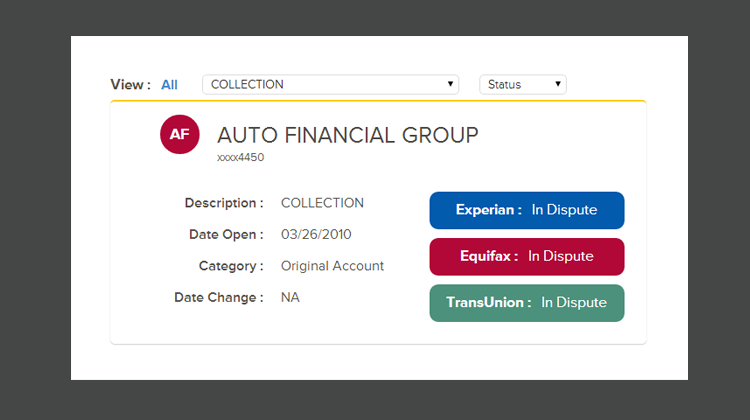The image size is (750, 420).
Task: Click the View label
Action: [130, 85]
